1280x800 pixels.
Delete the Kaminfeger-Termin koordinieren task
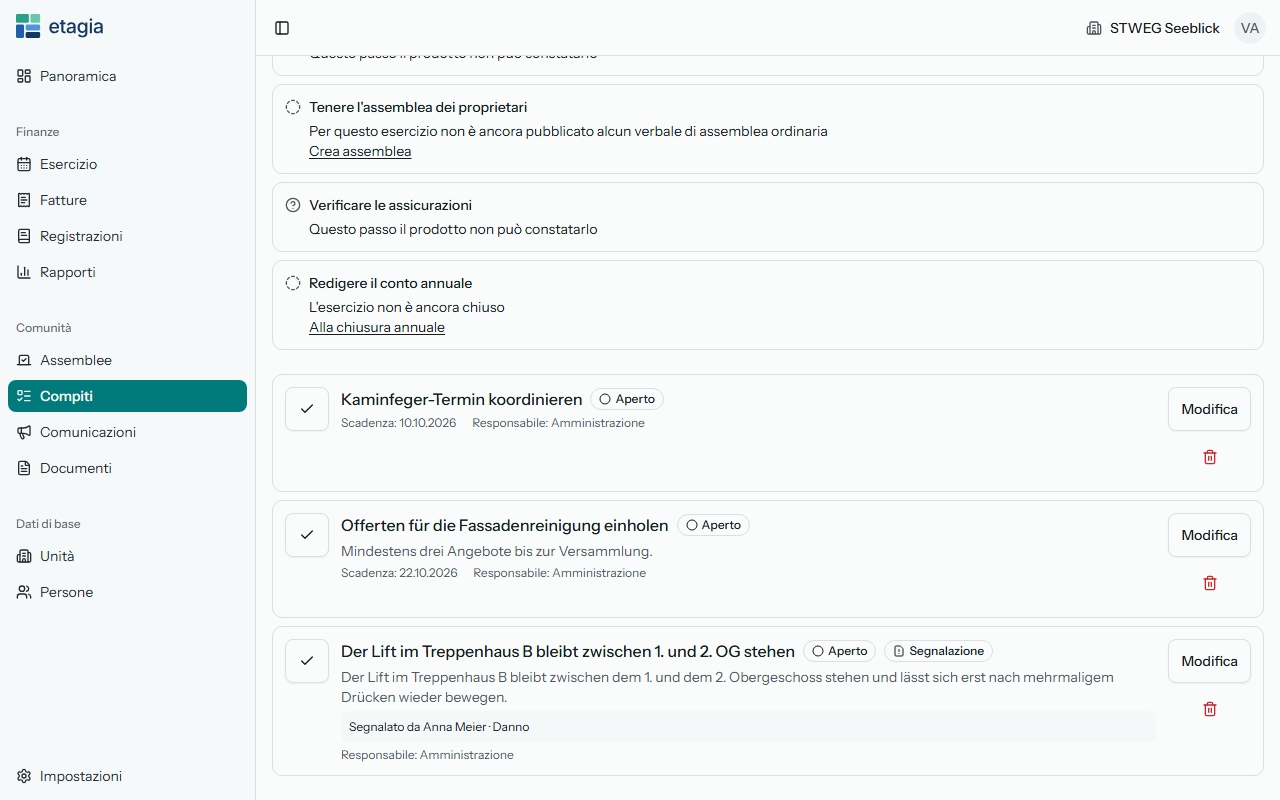[x=1209, y=457]
